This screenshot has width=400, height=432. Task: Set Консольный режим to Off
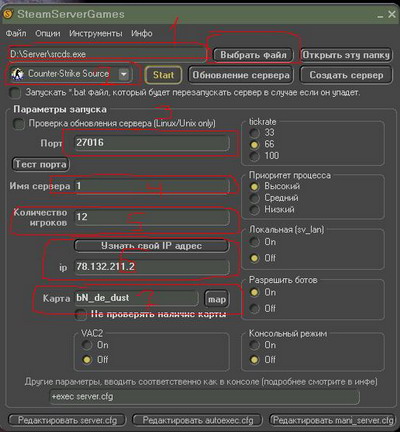[x=254, y=360]
